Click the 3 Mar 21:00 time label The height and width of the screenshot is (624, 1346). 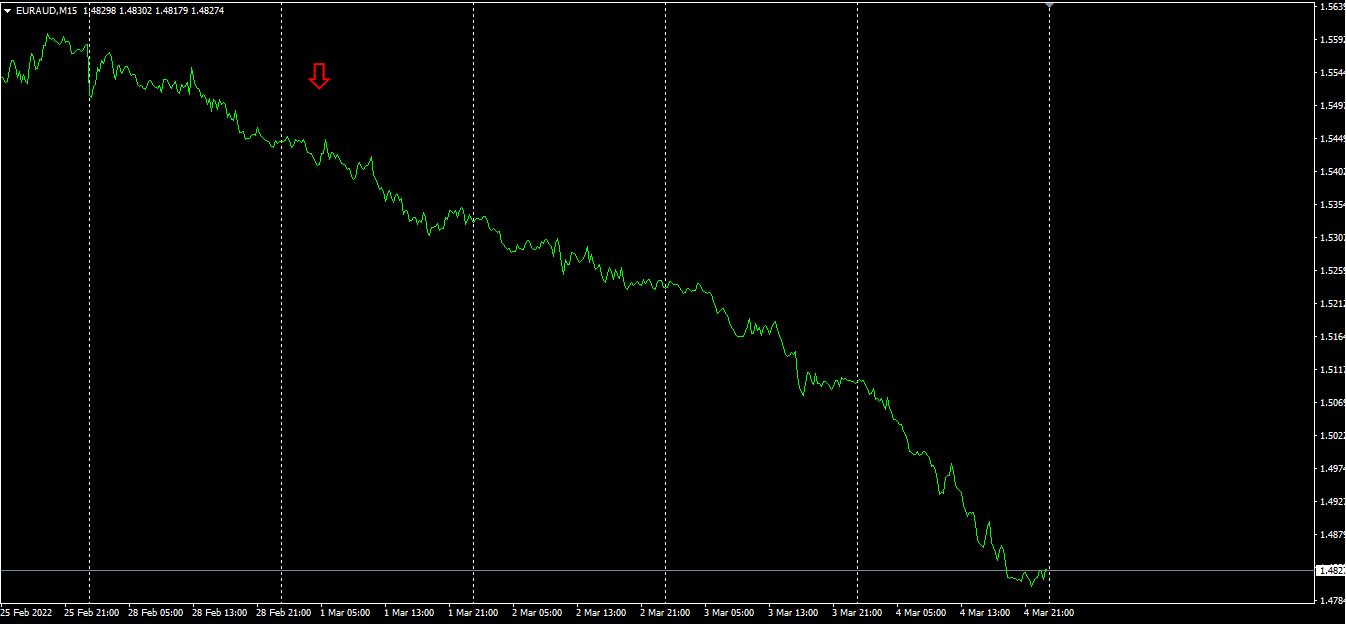857,612
